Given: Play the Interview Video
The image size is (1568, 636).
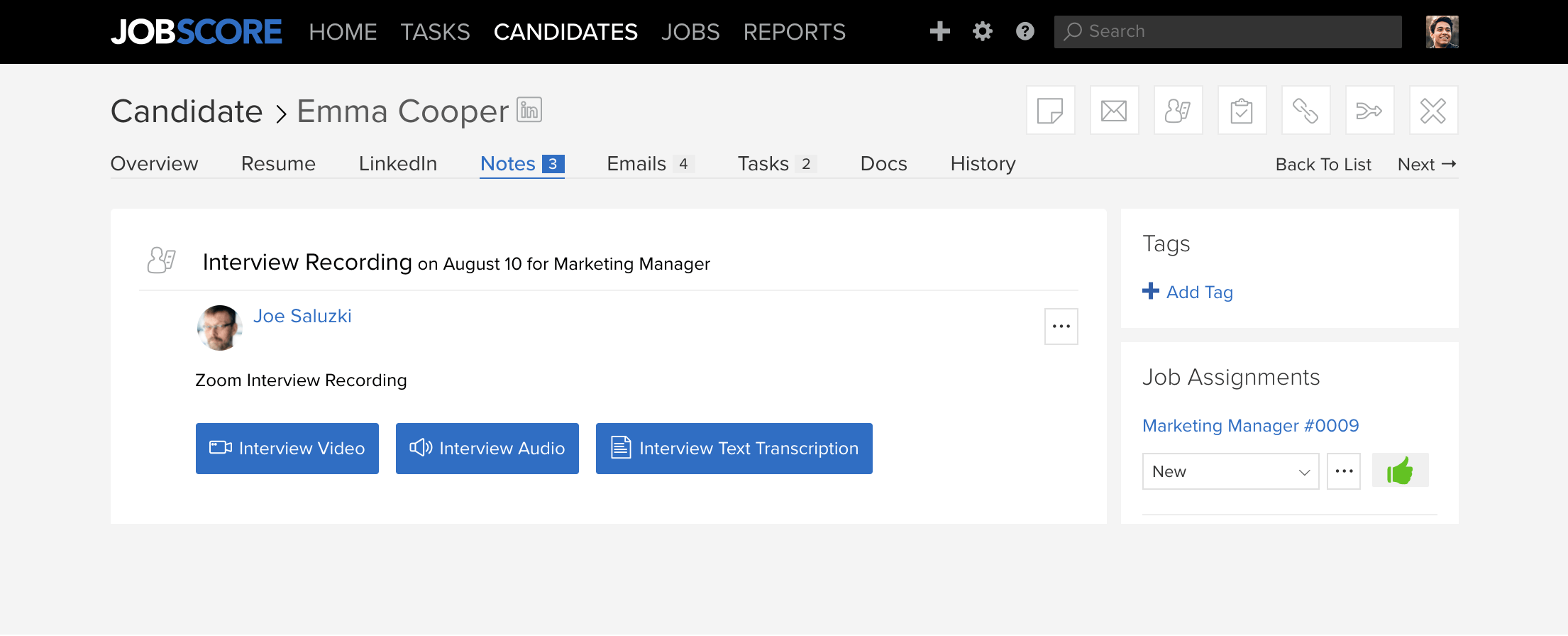Looking at the screenshot, I should (287, 449).
